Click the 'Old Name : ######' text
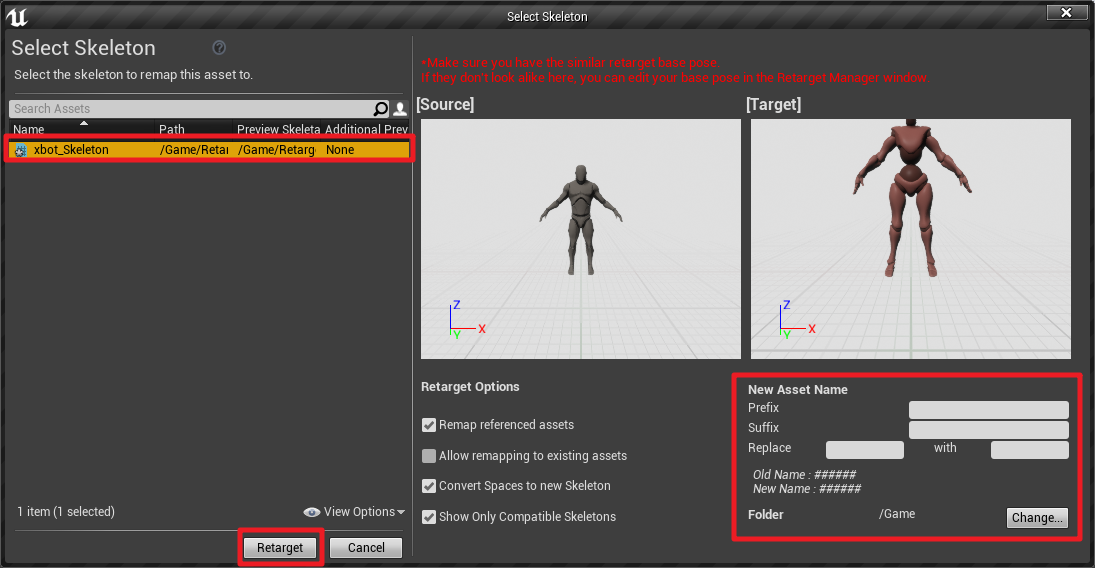The image size is (1095, 568). click(804, 474)
